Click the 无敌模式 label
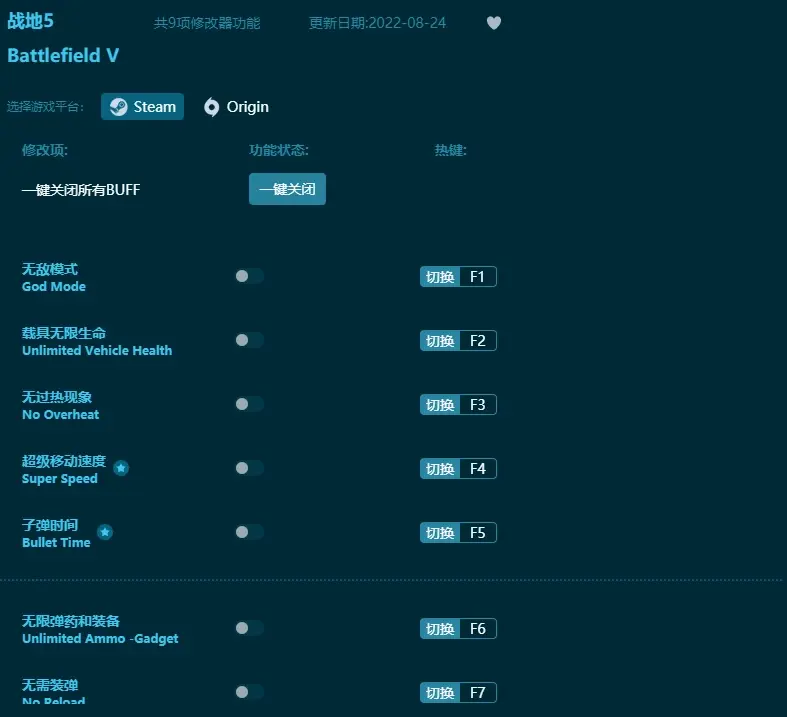Image resolution: width=787 pixels, height=717 pixels. coord(50,269)
